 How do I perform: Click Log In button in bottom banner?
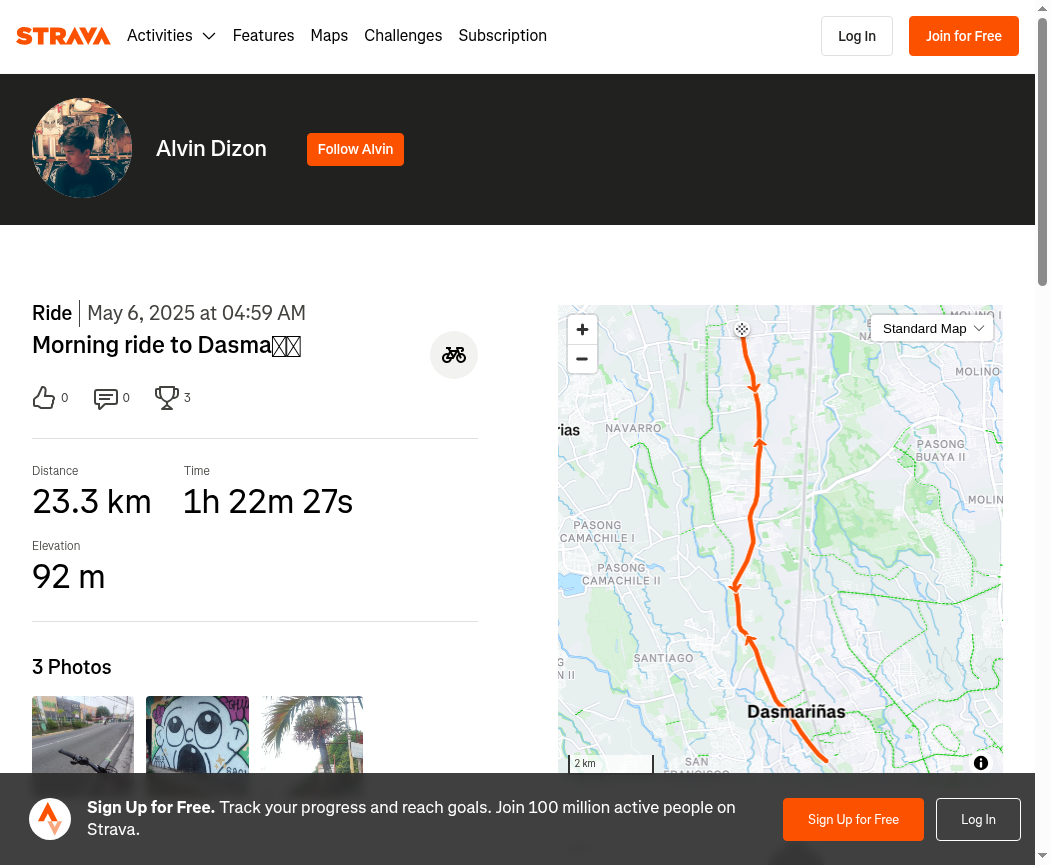tap(978, 819)
